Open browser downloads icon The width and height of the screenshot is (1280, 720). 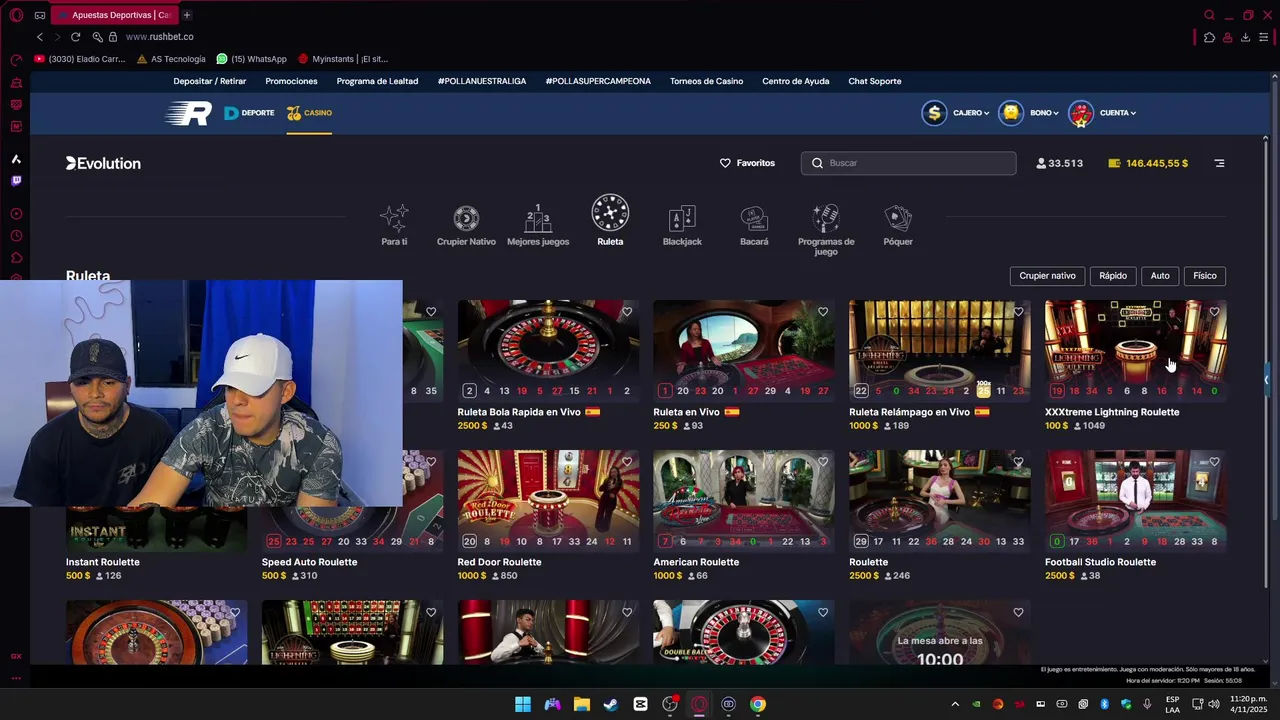coord(1245,37)
